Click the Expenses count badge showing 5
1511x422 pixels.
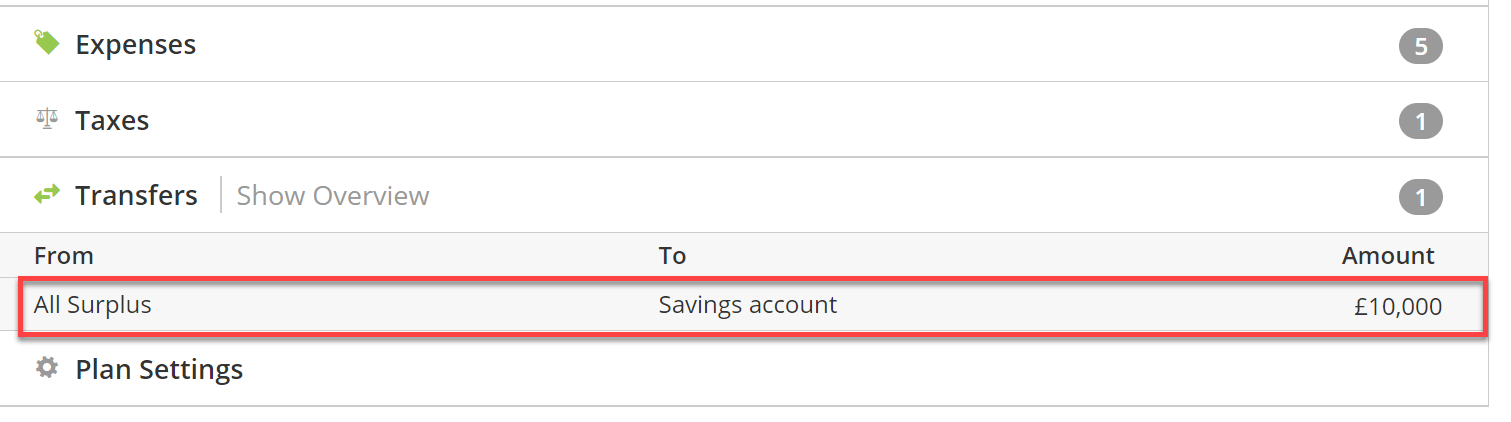1420,46
